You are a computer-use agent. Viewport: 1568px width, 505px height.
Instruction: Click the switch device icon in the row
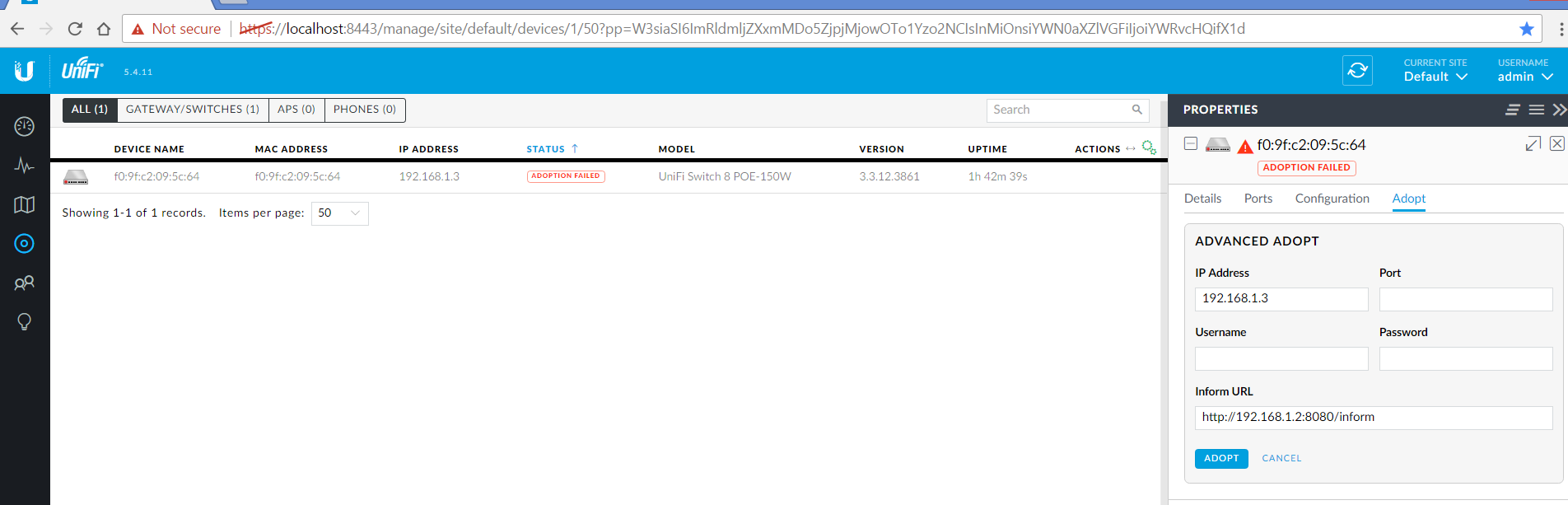[x=76, y=177]
